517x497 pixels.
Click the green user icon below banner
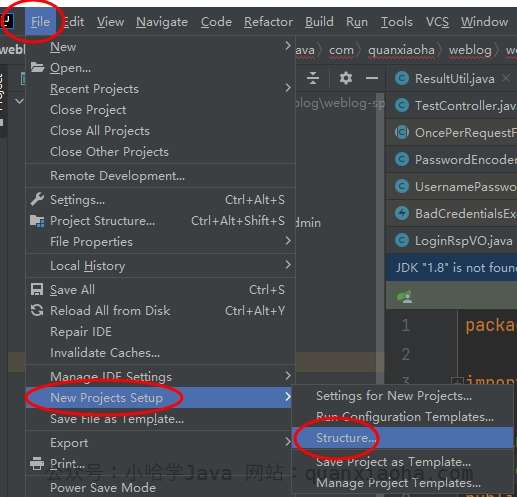click(x=404, y=296)
